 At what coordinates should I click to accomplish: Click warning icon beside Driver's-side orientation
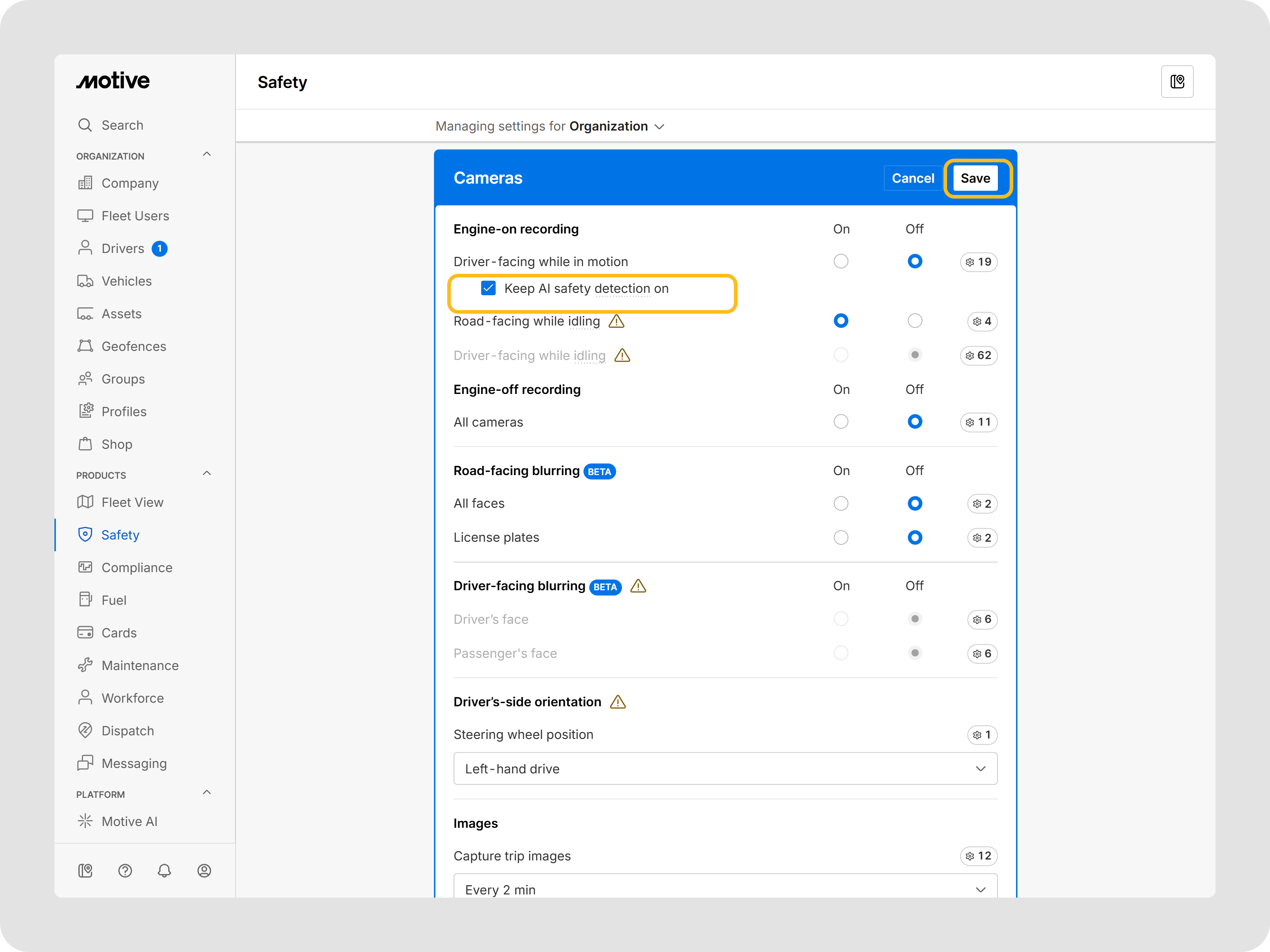pyautogui.click(x=618, y=702)
